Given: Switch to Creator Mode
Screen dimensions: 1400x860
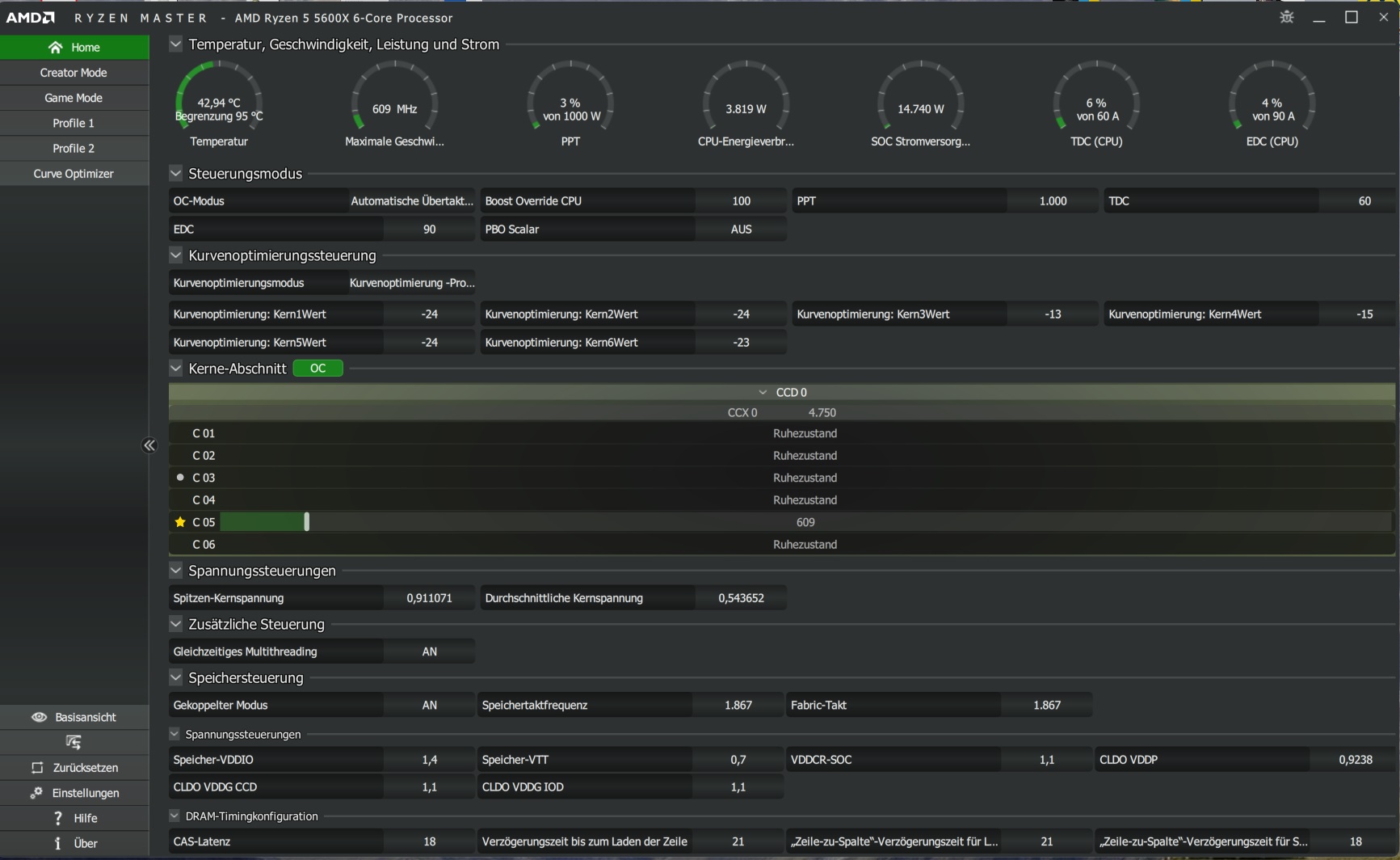Looking at the screenshot, I should pyautogui.click(x=74, y=73).
